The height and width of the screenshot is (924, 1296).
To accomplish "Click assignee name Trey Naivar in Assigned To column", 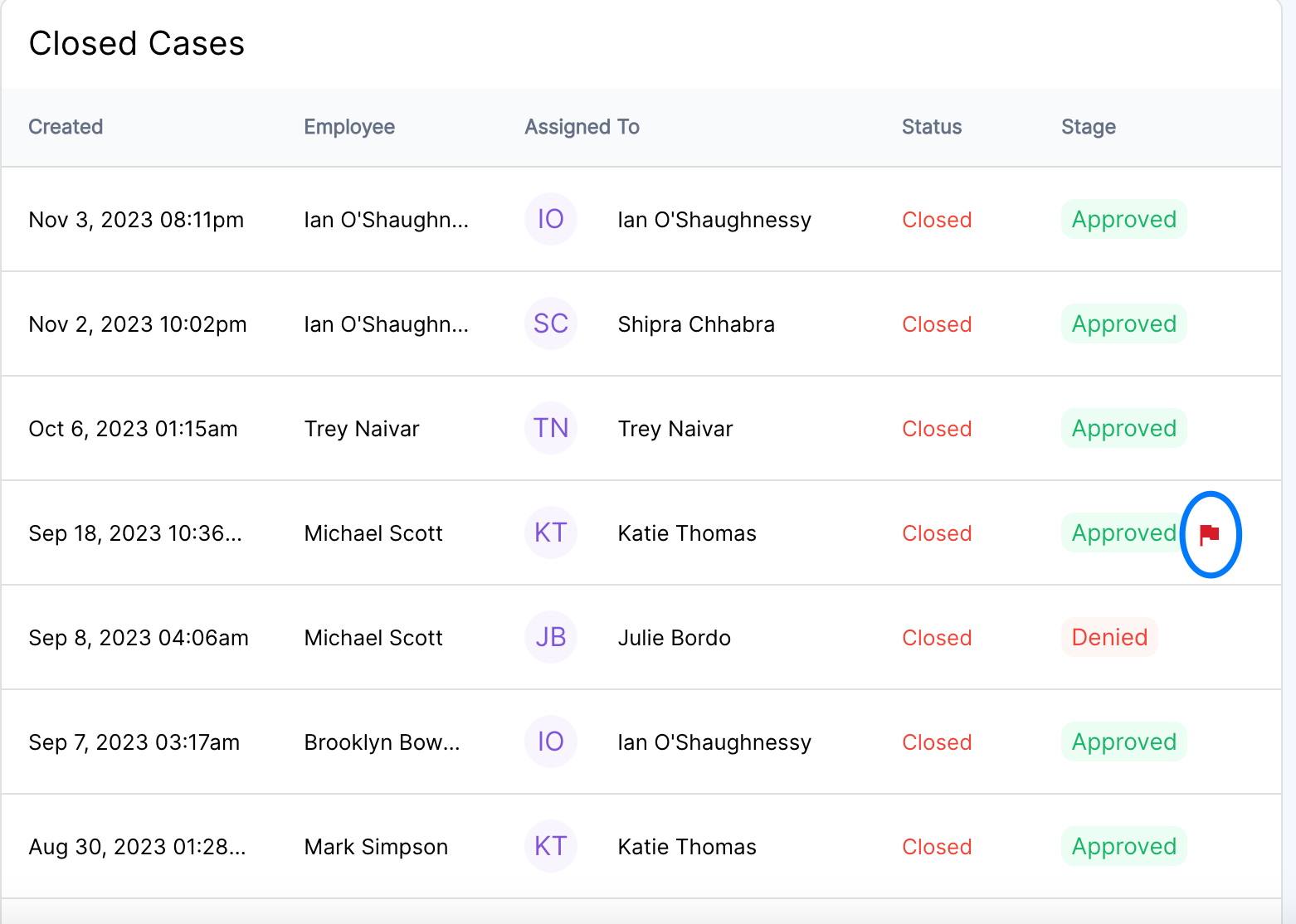I will [675, 429].
